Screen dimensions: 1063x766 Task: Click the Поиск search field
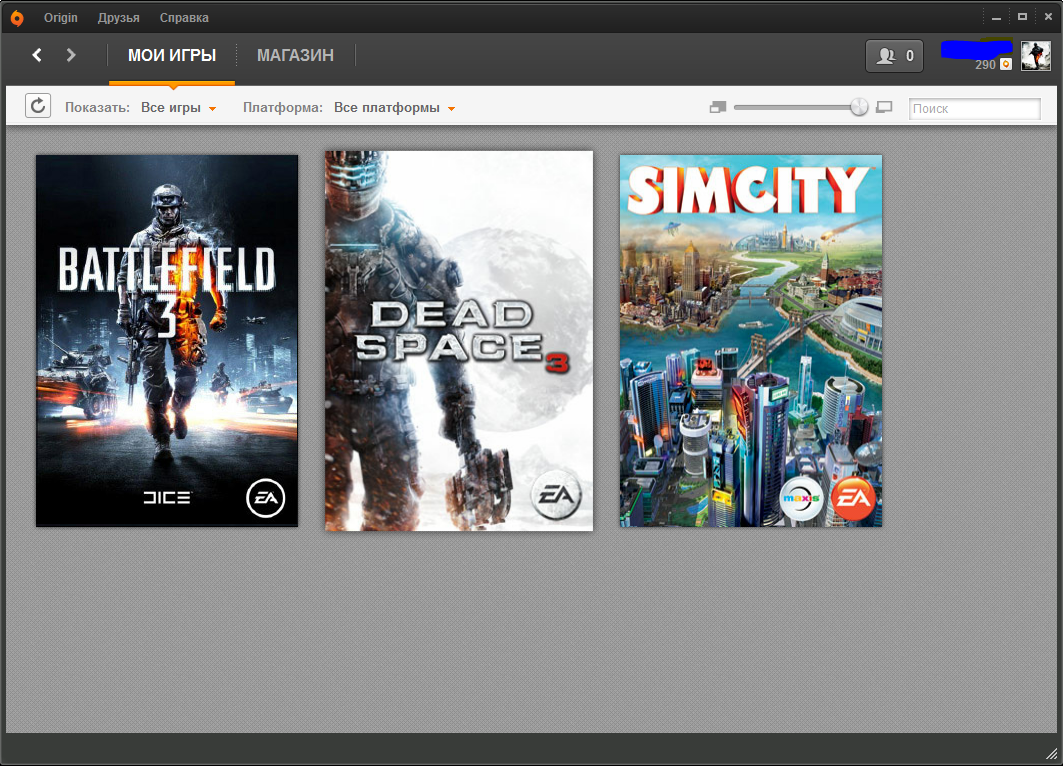(974, 109)
